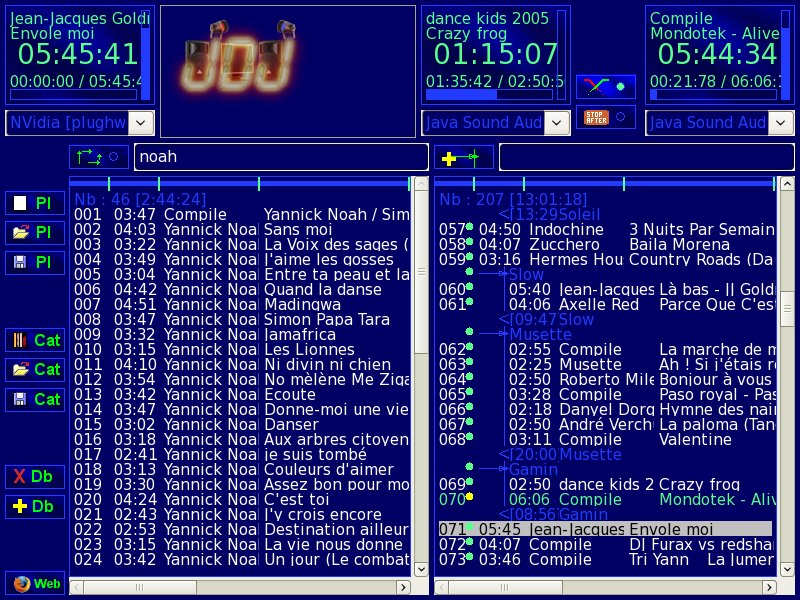Select the result "Madingwa"

(x=242, y=305)
